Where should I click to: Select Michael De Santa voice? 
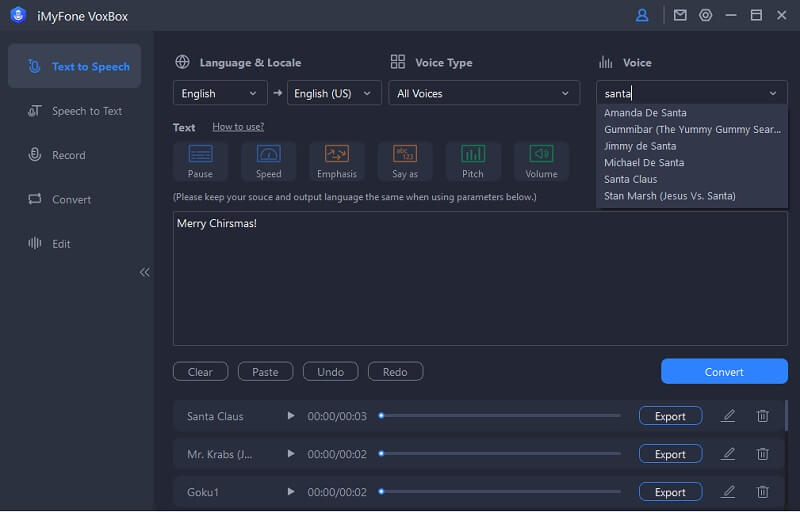(691, 163)
